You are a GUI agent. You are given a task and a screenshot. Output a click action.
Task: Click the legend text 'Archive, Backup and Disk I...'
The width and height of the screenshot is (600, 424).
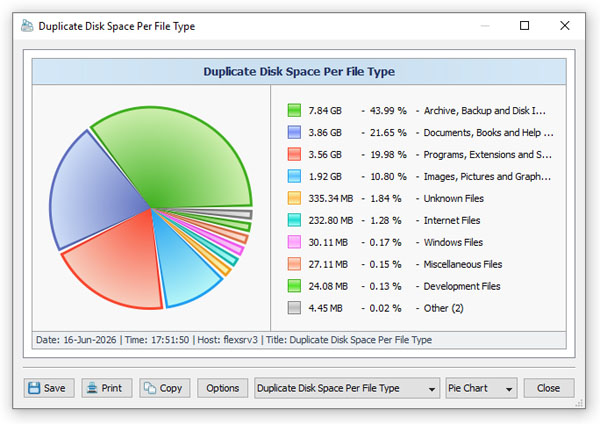(484, 111)
